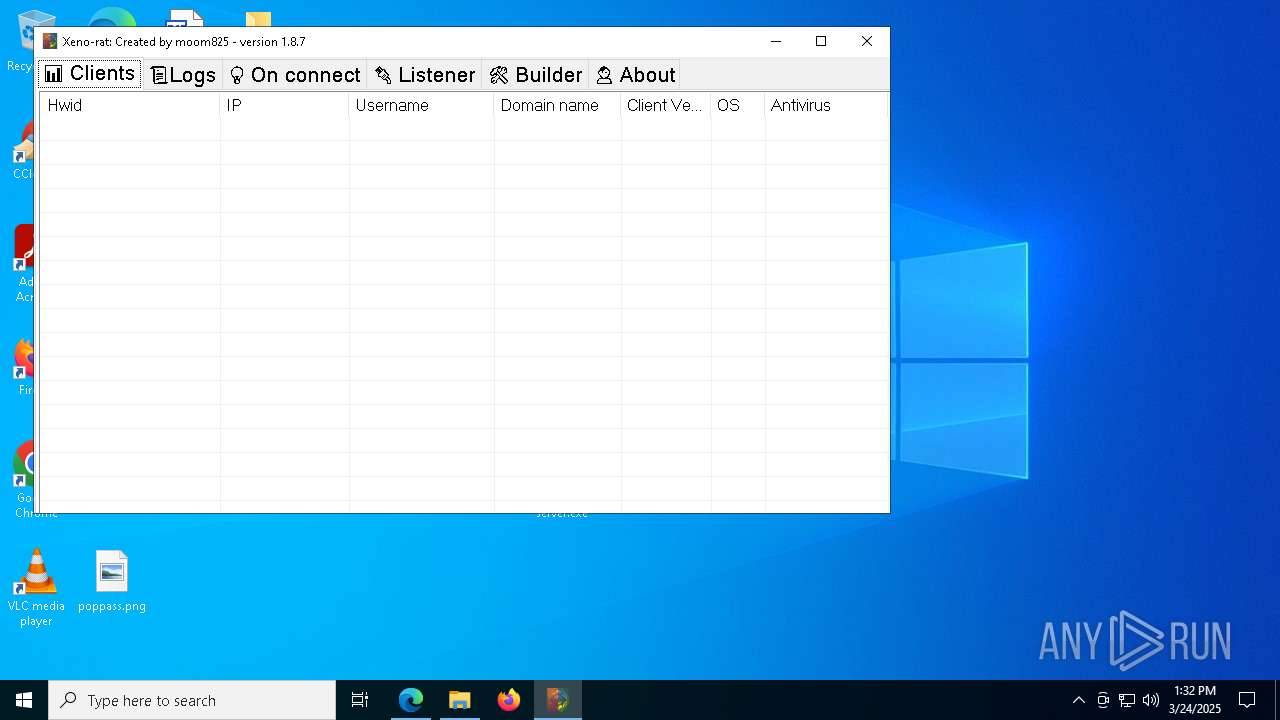Launch Microsoft Edge from the taskbar
The height and width of the screenshot is (720, 1280).
click(411, 700)
